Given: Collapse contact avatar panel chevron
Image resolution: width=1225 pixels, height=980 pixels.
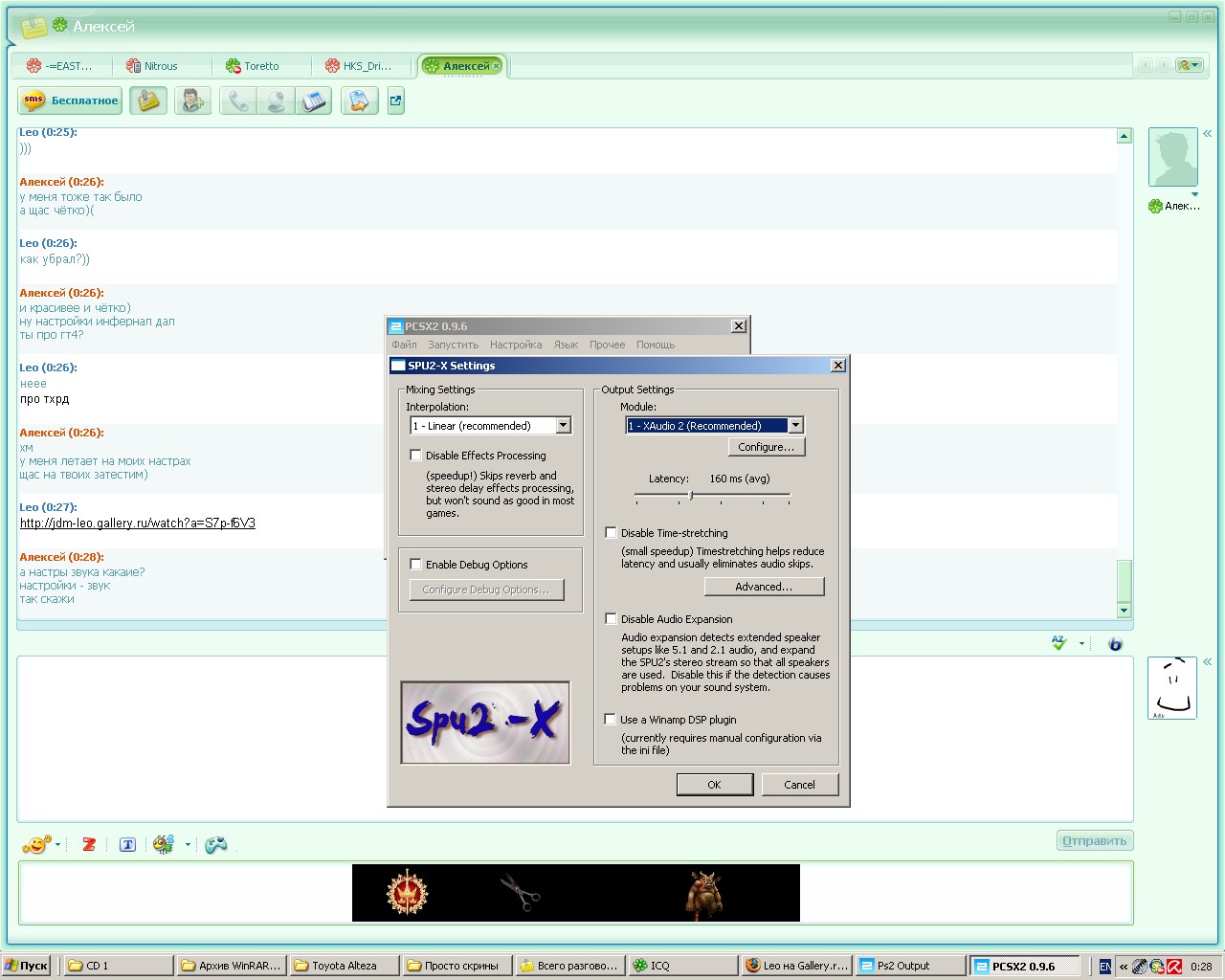Looking at the screenshot, I should pyautogui.click(x=1208, y=134).
